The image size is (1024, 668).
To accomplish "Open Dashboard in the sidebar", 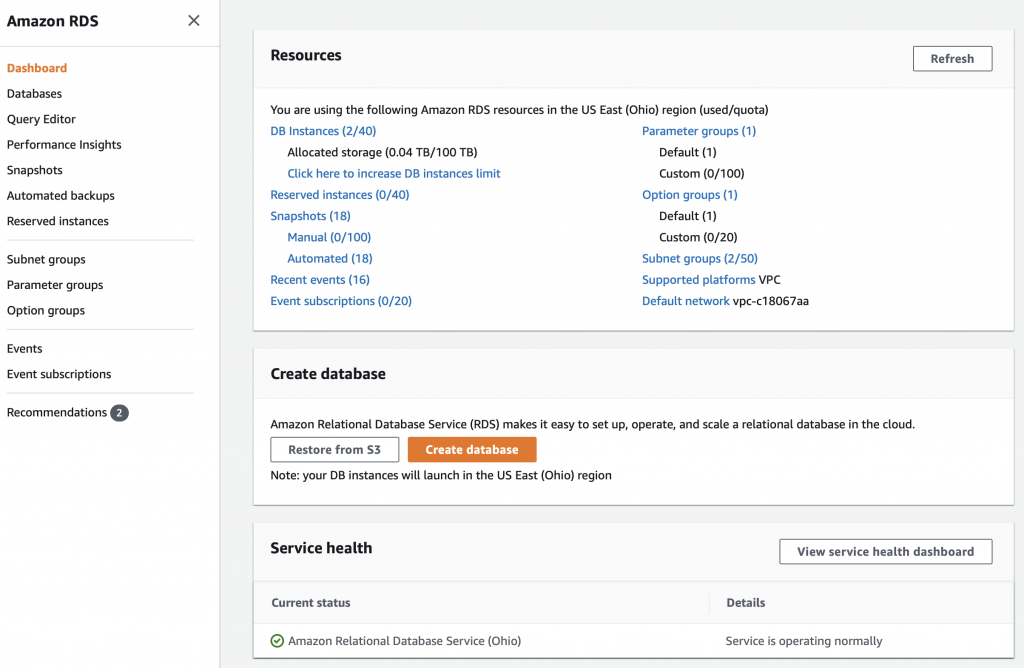I will coord(37,68).
